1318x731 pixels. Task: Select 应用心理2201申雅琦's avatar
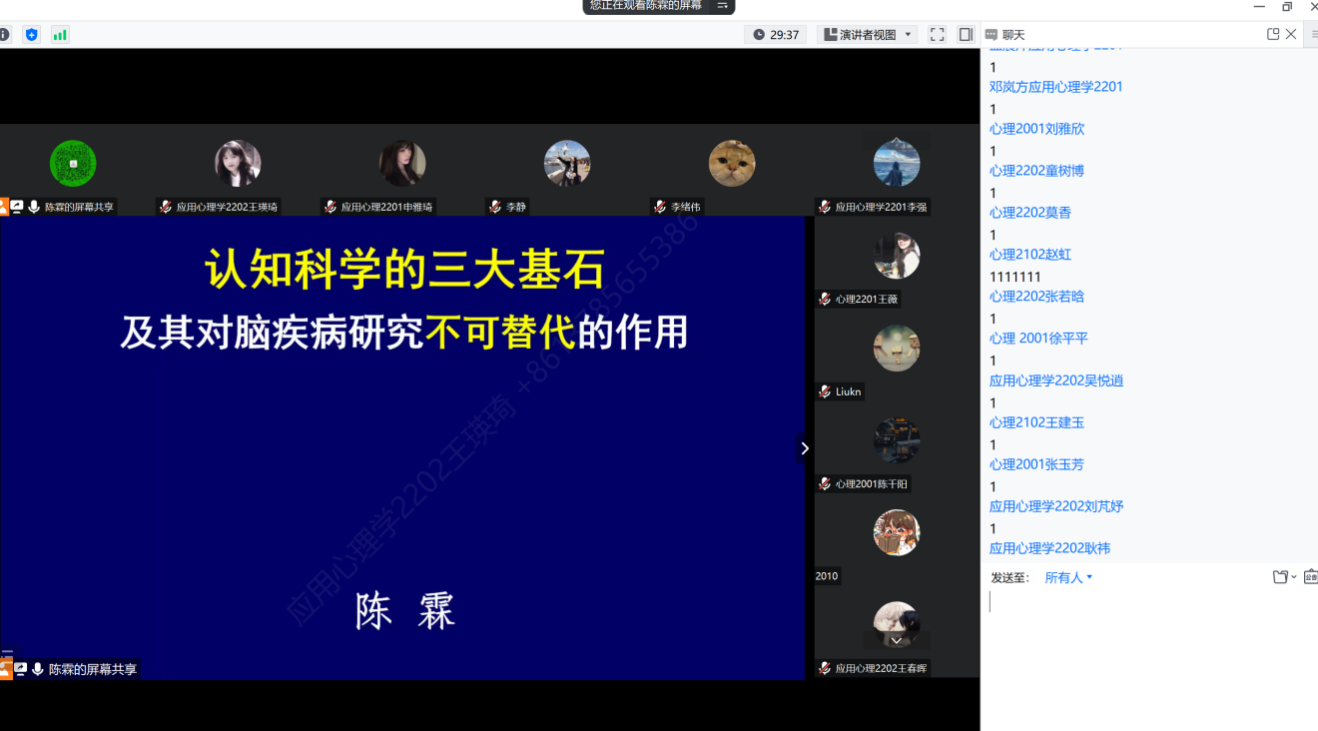pos(403,164)
